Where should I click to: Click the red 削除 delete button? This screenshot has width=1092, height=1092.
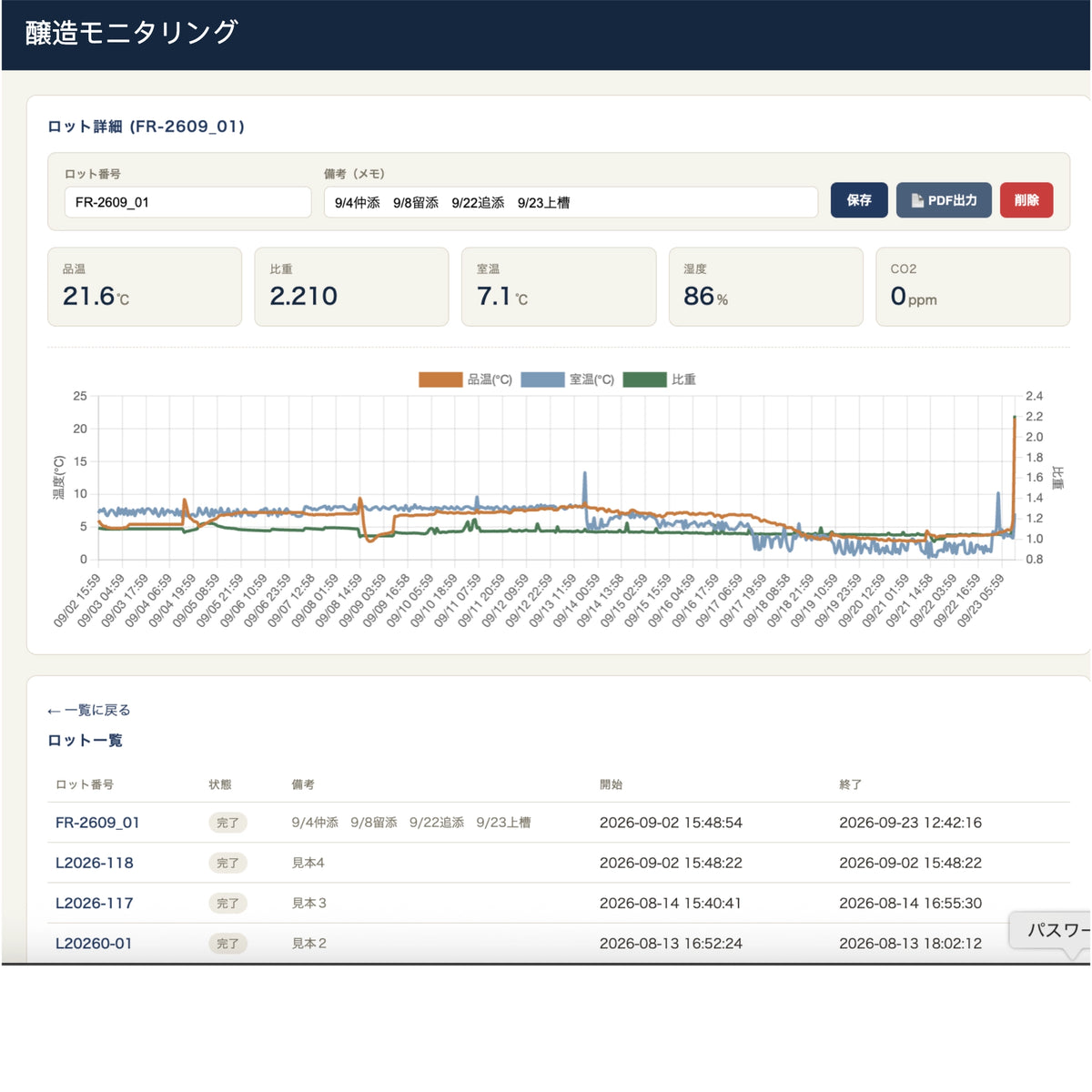1026,200
